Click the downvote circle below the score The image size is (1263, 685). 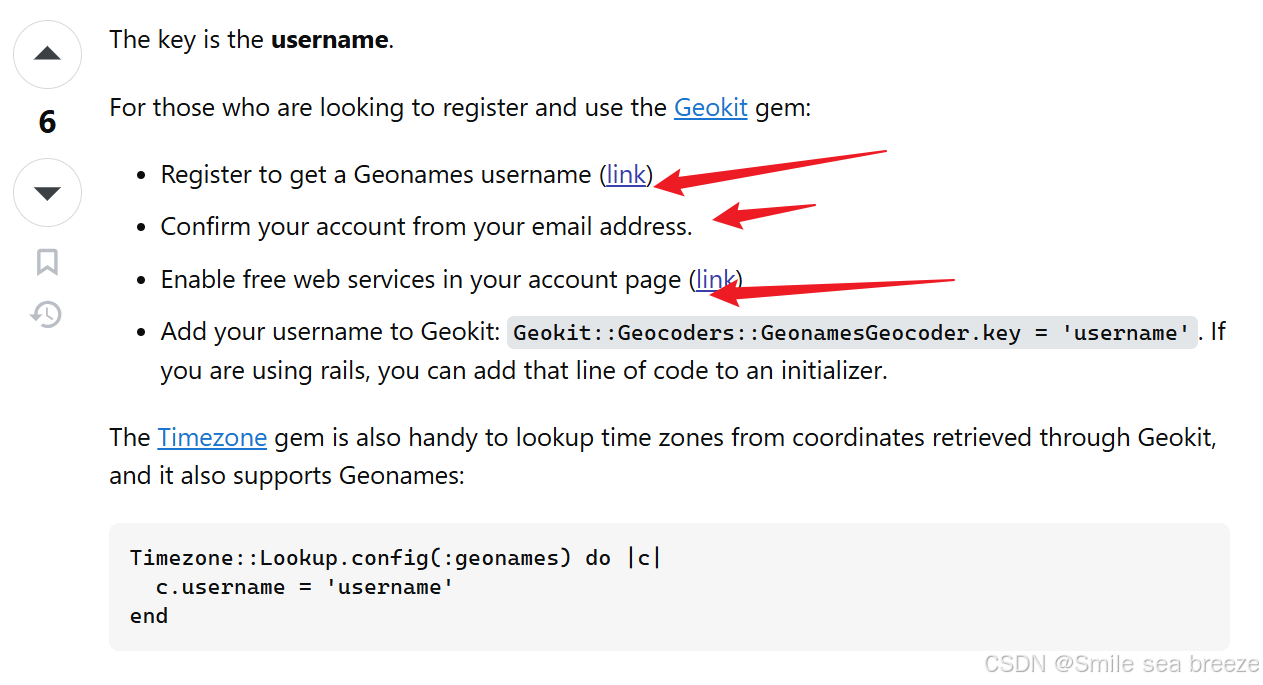click(47, 192)
